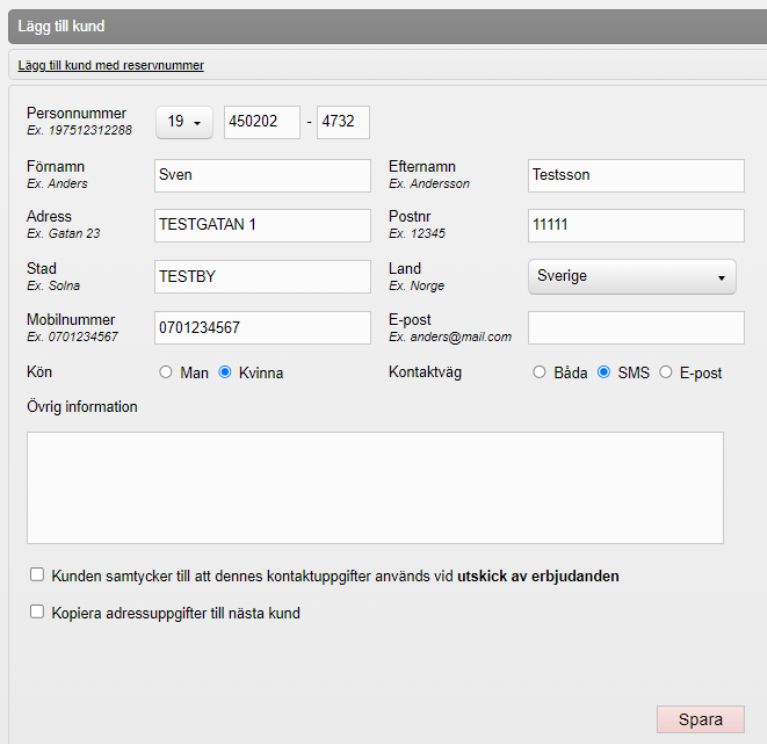Open the century prefix dropdown showing 19
The width and height of the screenshot is (767, 744).
click(185, 122)
